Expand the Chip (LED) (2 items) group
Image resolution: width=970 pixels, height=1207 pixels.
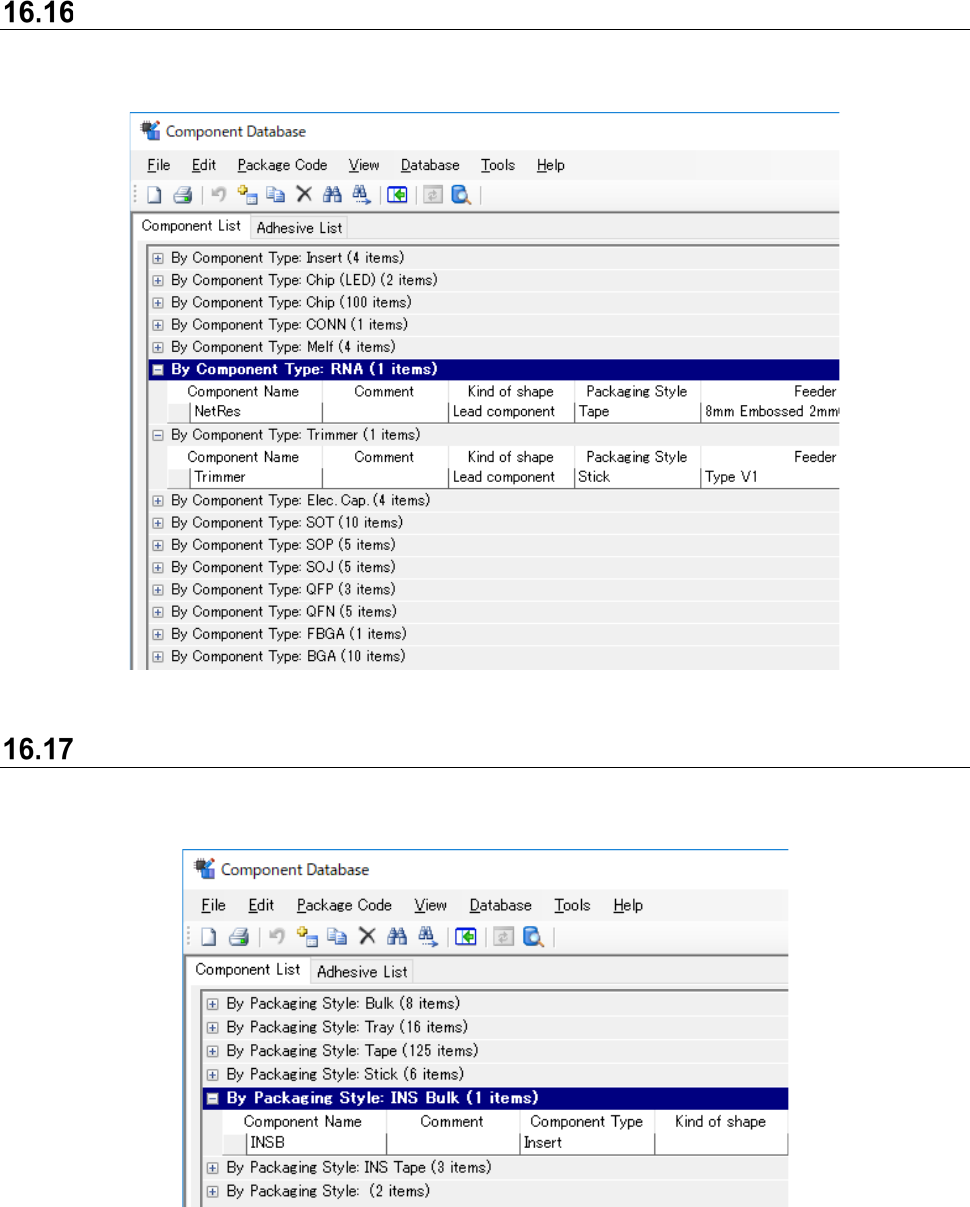[157, 280]
